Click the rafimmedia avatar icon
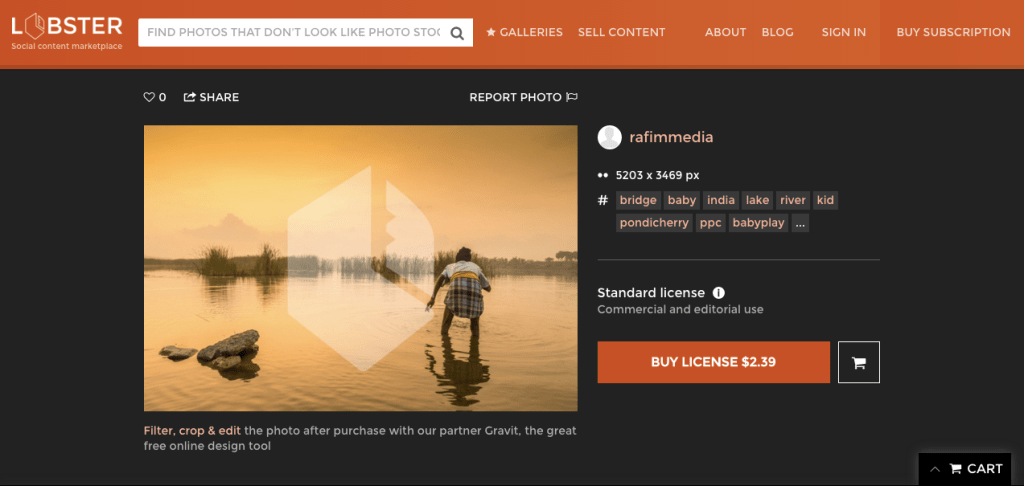This screenshot has width=1024, height=486. (609, 137)
